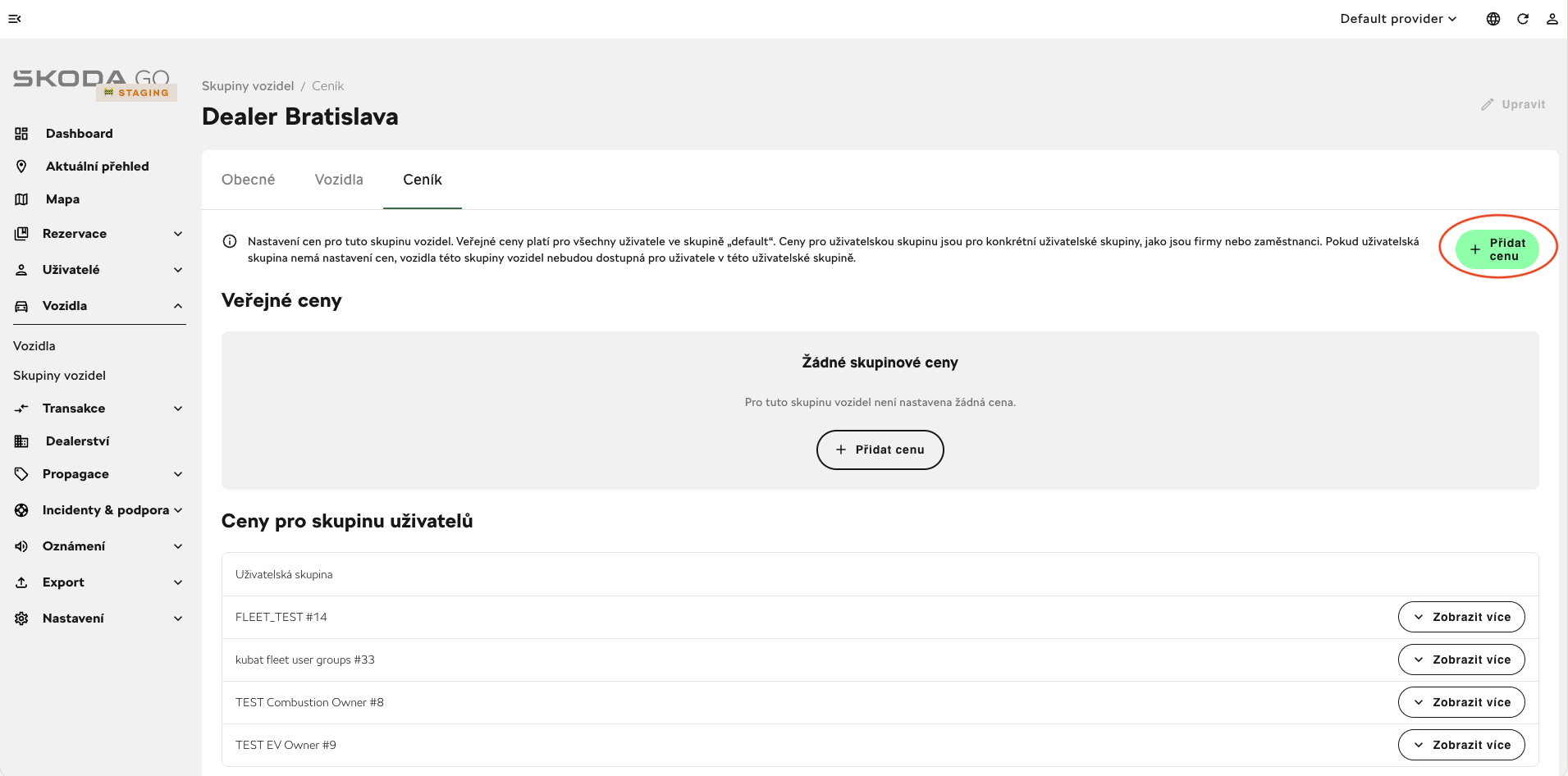Click the info icon beside pricing description
The width and height of the screenshot is (1568, 776).
click(x=230, y=241)
